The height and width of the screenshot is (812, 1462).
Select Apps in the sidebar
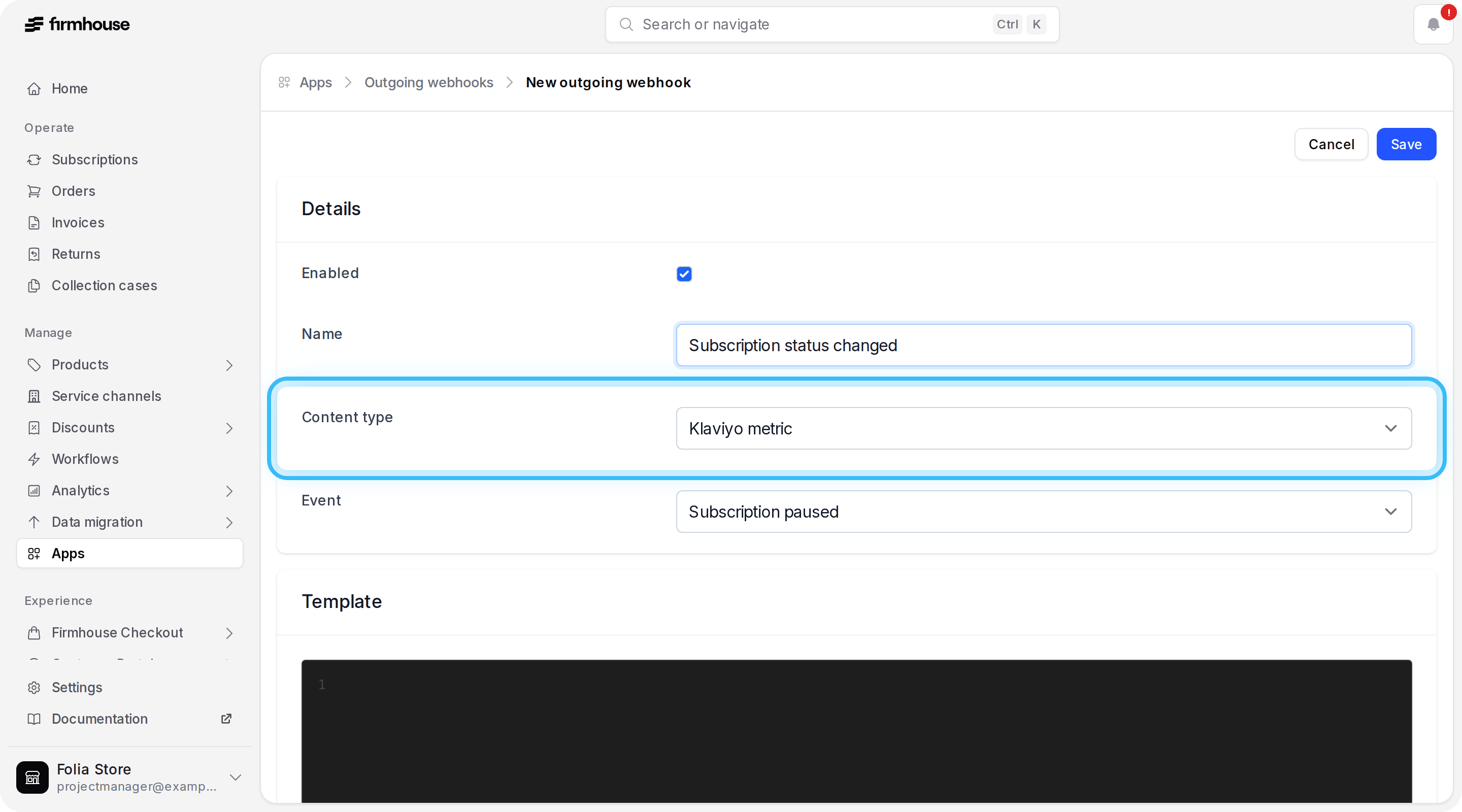click(x=130, y=553)
